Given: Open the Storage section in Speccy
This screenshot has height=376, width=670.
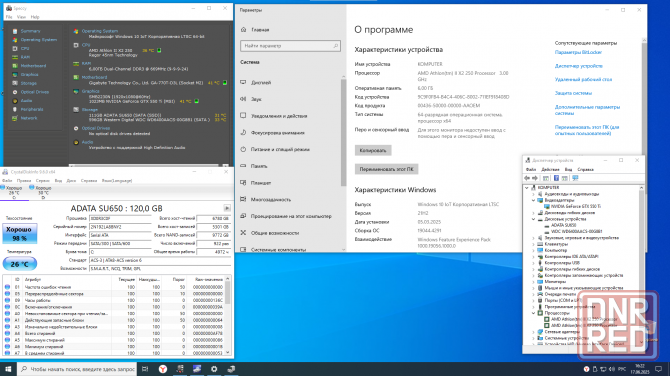Looking at the screenshot, I should pyautogui.click(x=28, y=83).
